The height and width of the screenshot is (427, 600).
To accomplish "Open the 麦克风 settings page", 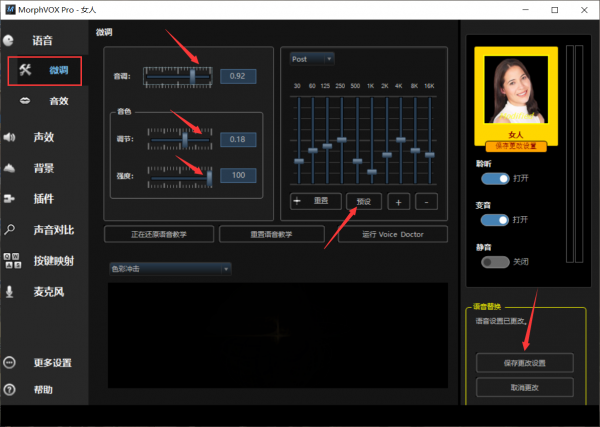I will click(49, 292).
